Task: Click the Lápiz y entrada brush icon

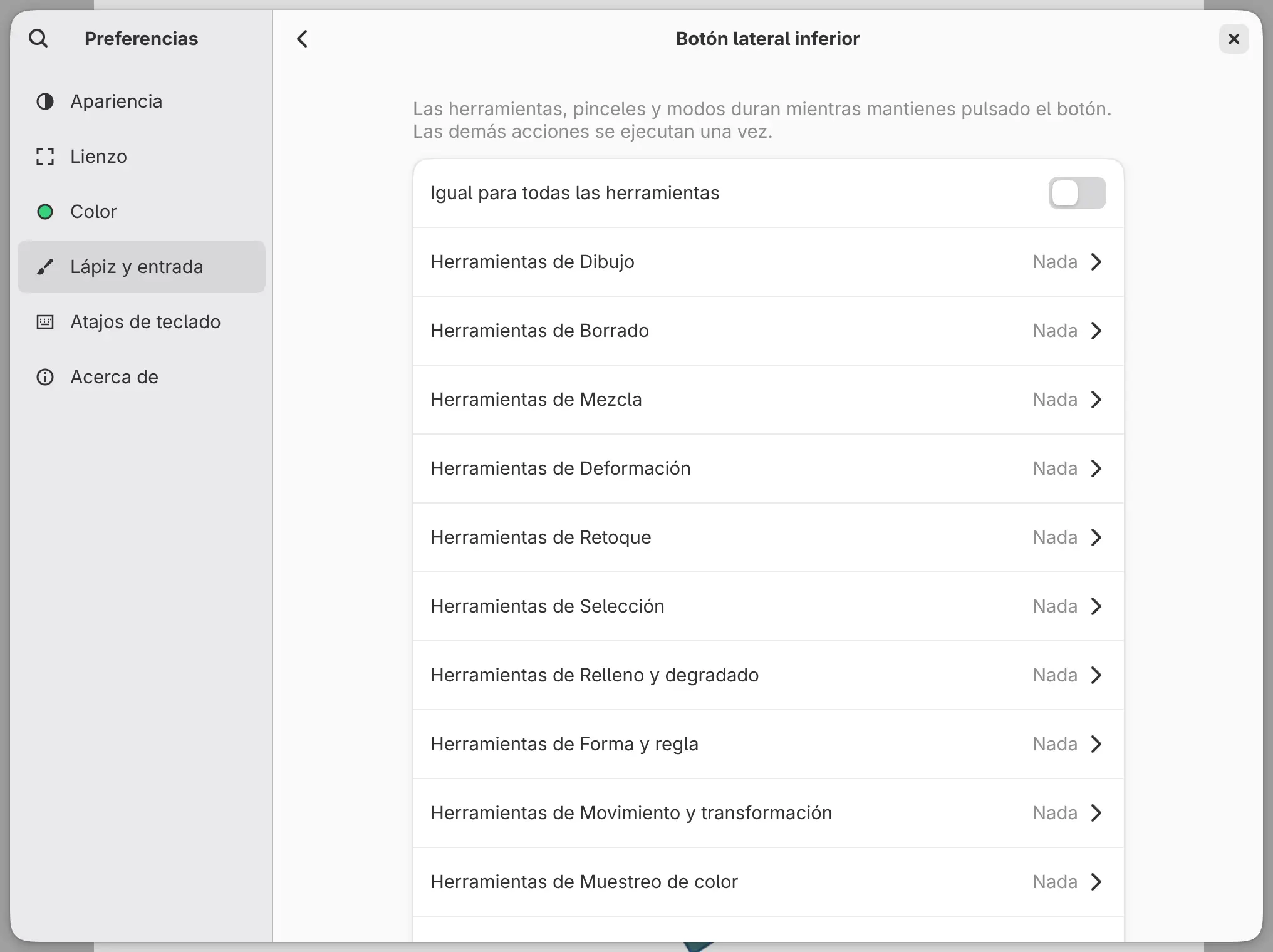Action: (45, 267)
